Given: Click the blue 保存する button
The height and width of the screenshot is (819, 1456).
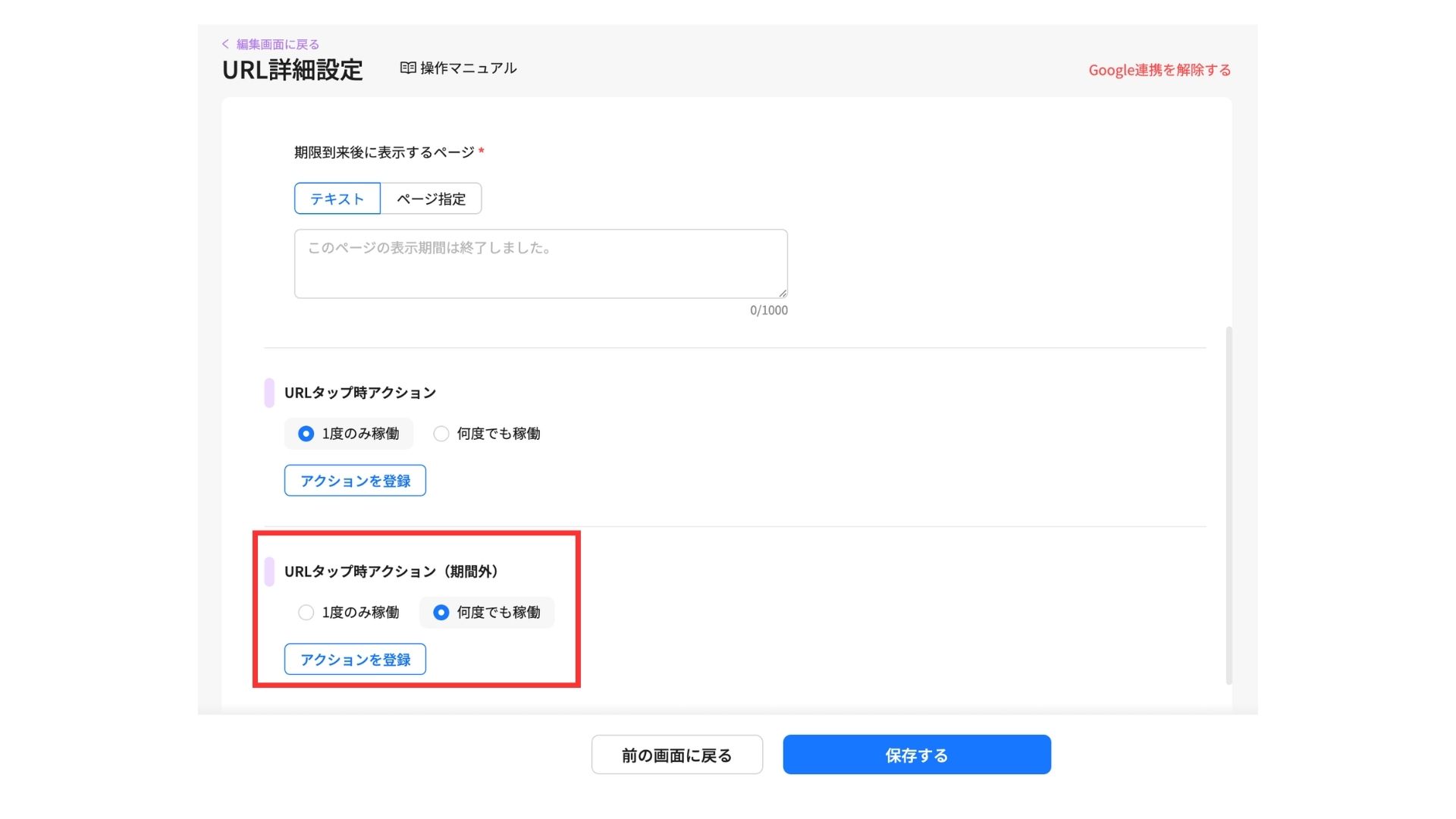Looking at the screenshot, I should tap(916, 755).
